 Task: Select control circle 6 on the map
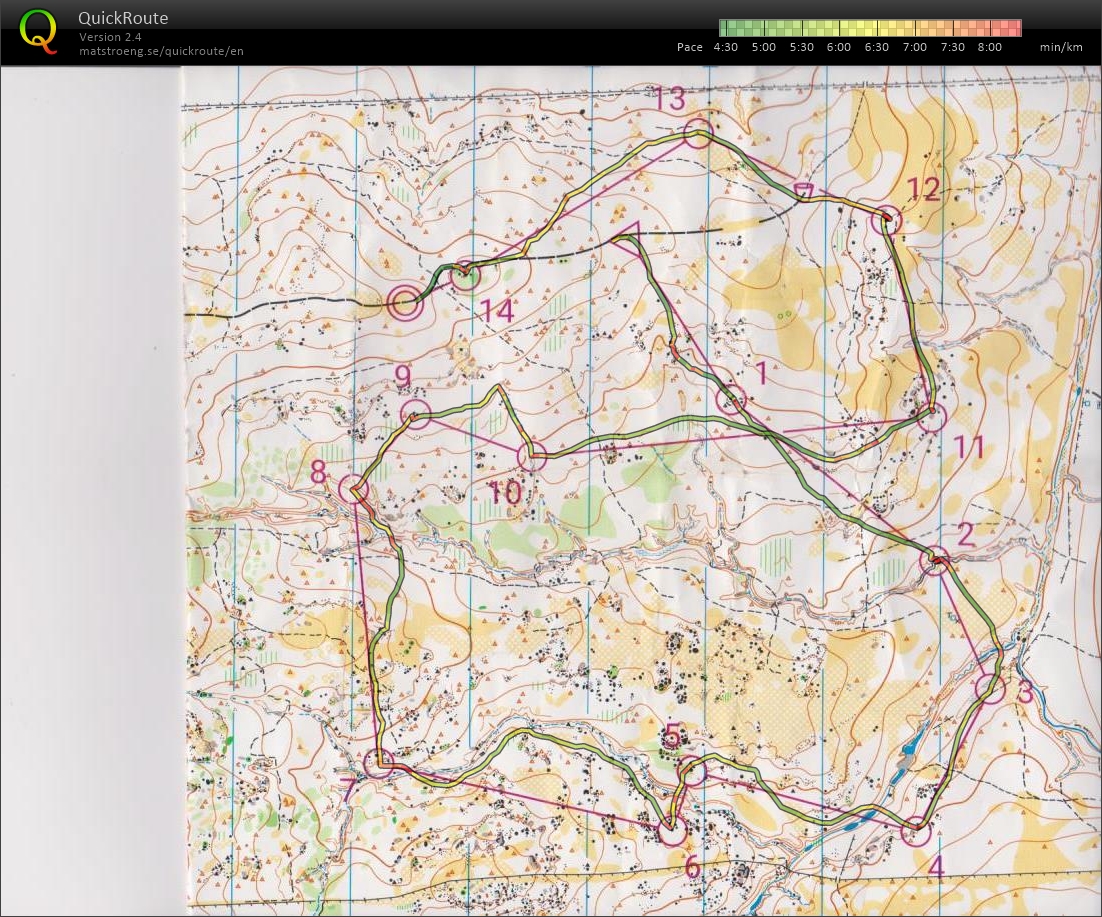pos(671,829)
